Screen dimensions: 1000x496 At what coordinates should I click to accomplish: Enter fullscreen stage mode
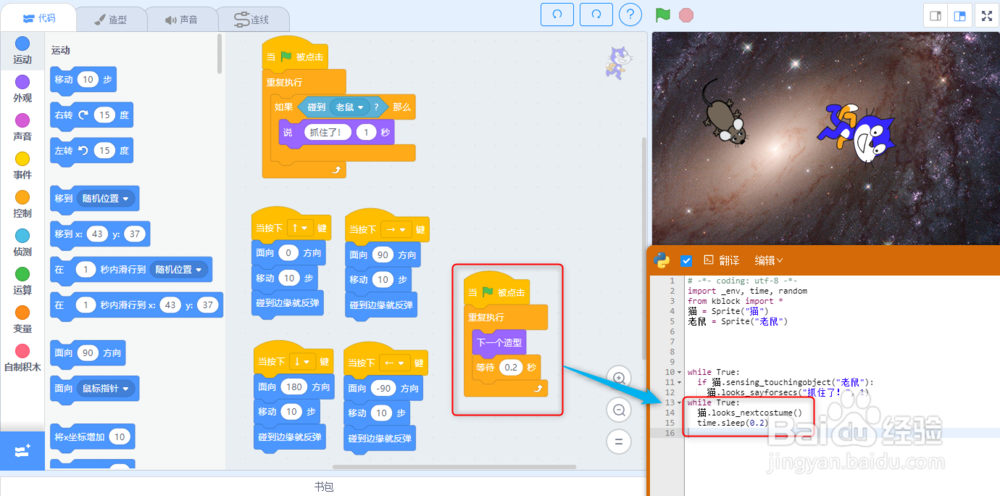[x=987, y=15]
